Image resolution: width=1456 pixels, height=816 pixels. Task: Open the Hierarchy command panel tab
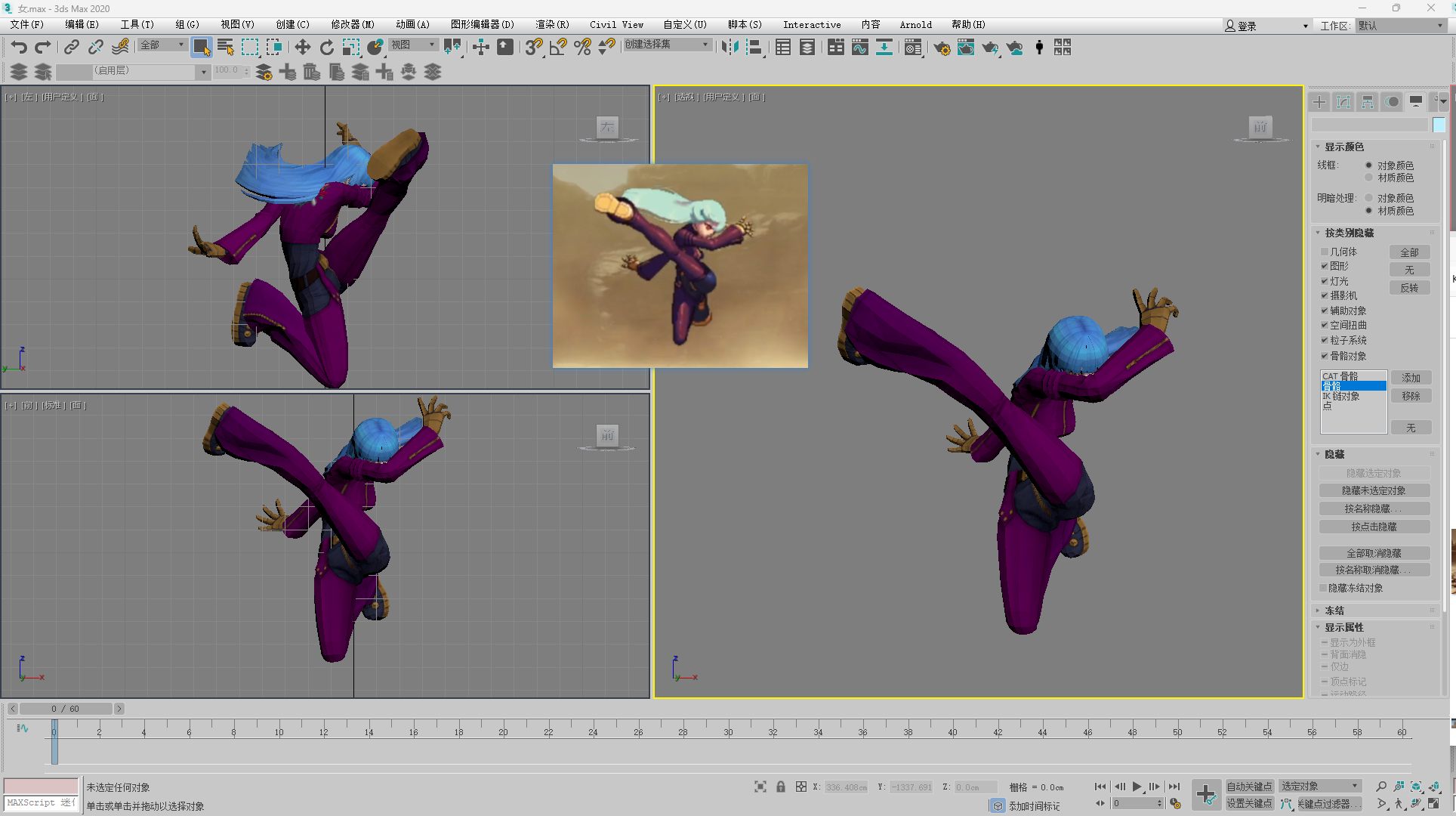(1368, 102)
